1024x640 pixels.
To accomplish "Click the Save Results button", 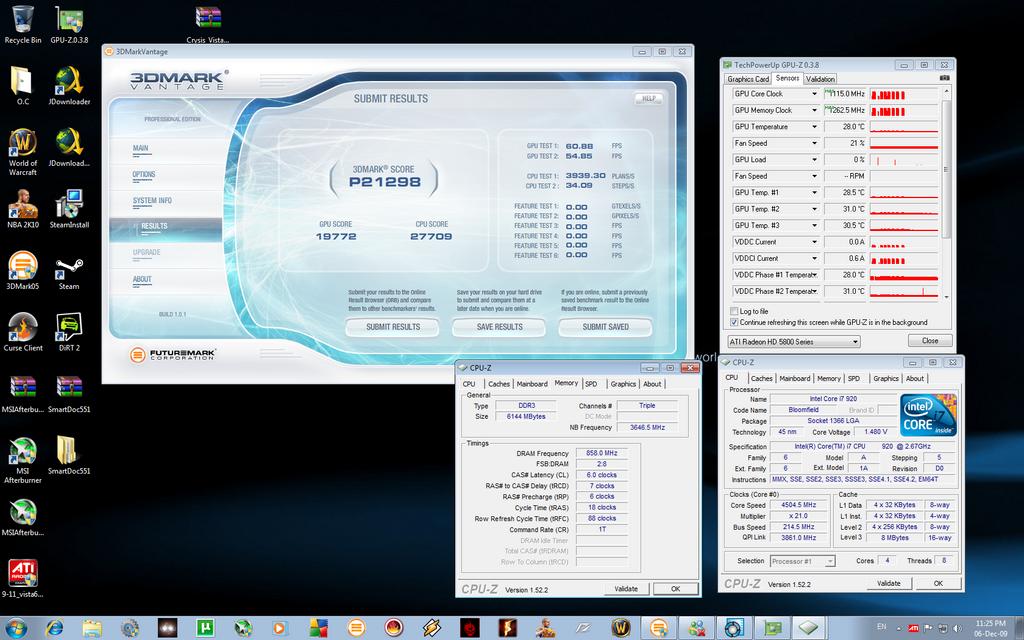I will [499, 327].
